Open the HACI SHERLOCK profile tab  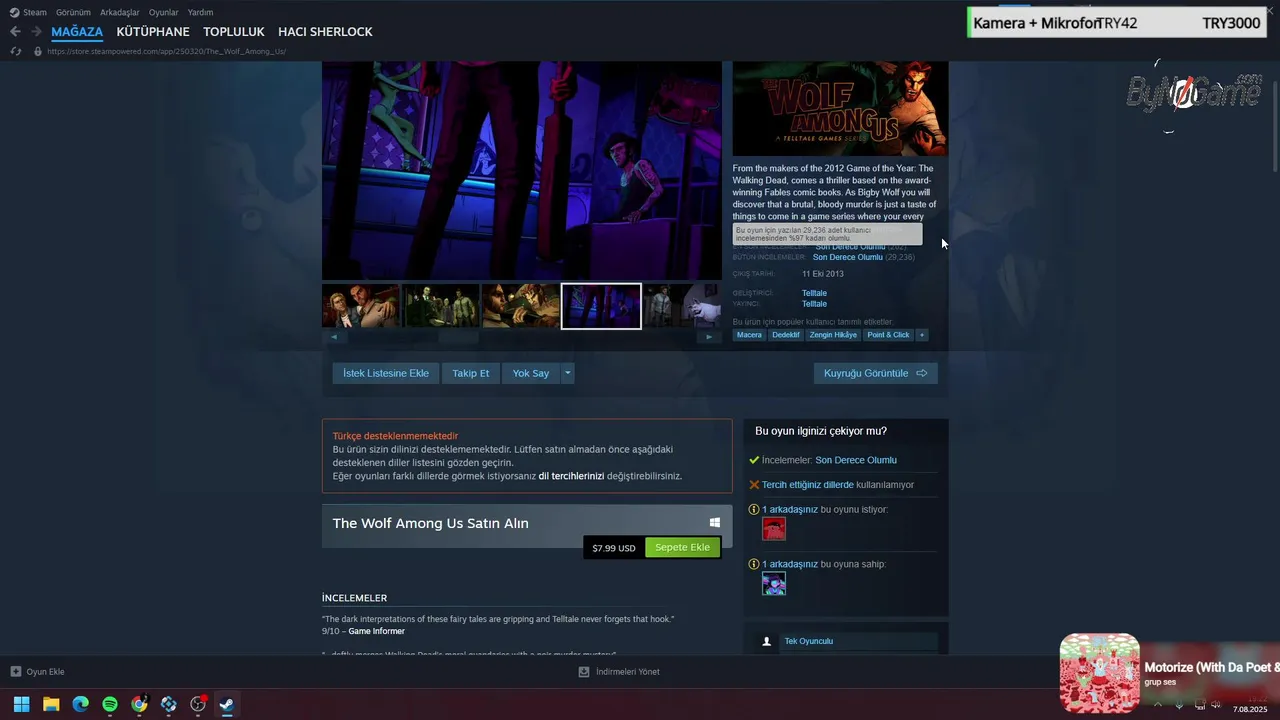tap(325, 32)
